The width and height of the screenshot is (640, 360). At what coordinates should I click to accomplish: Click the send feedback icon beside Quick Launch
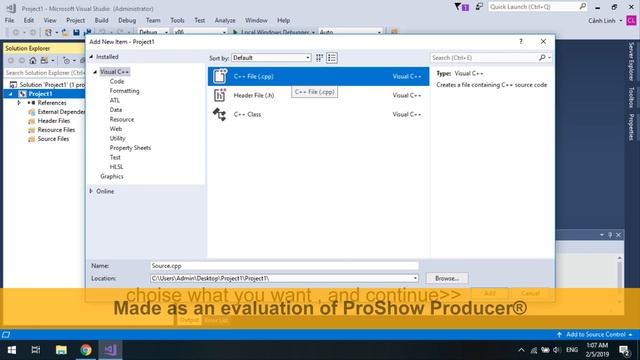[479, 7]
